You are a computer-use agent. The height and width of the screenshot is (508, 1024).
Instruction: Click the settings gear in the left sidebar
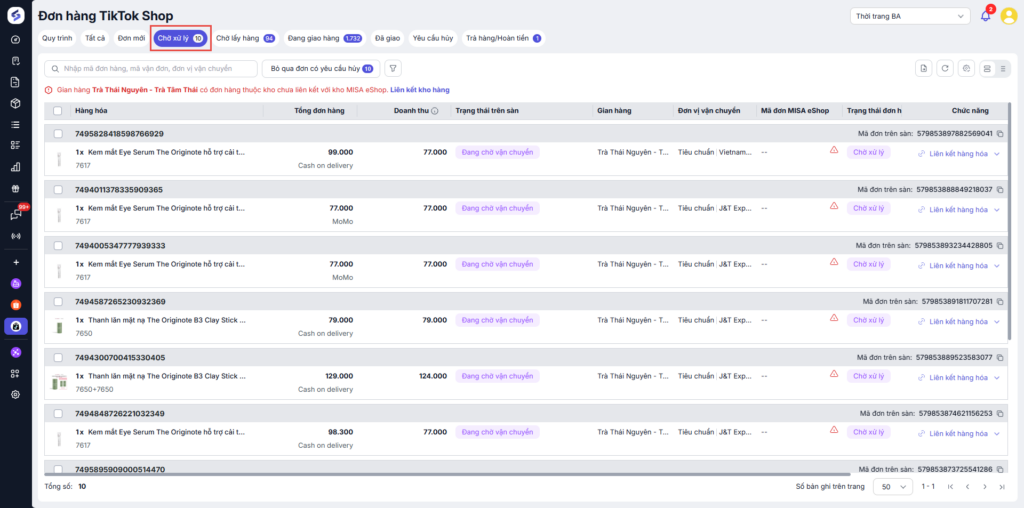pyautogui.click(x=15, y=394)
